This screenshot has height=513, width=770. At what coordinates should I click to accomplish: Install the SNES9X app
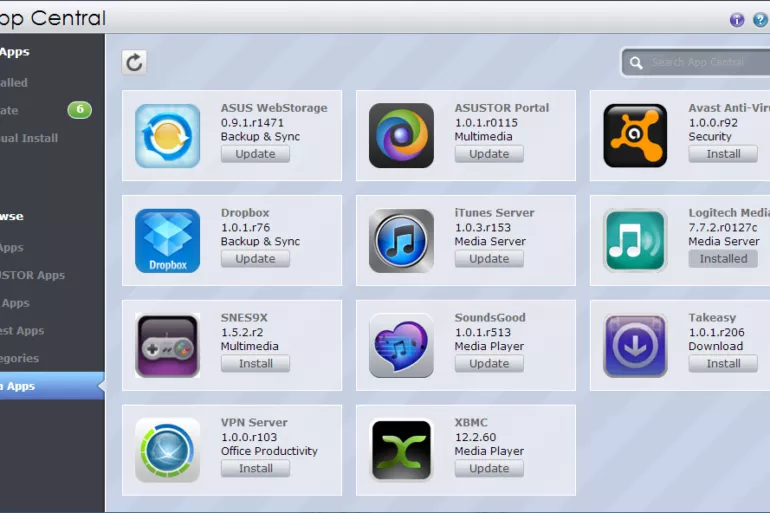coord(255,364)
